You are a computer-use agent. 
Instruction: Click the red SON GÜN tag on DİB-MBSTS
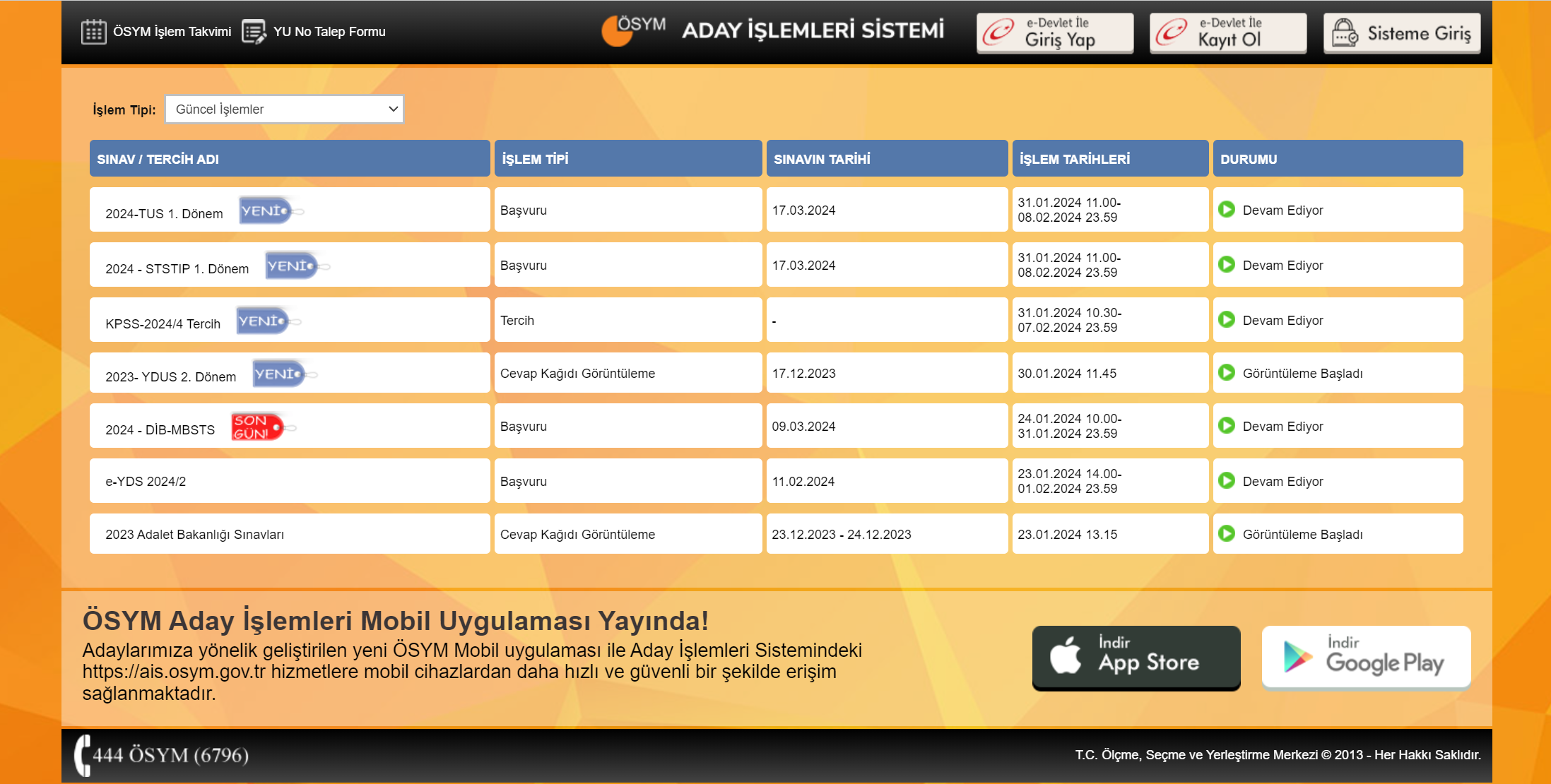(258, 427)
